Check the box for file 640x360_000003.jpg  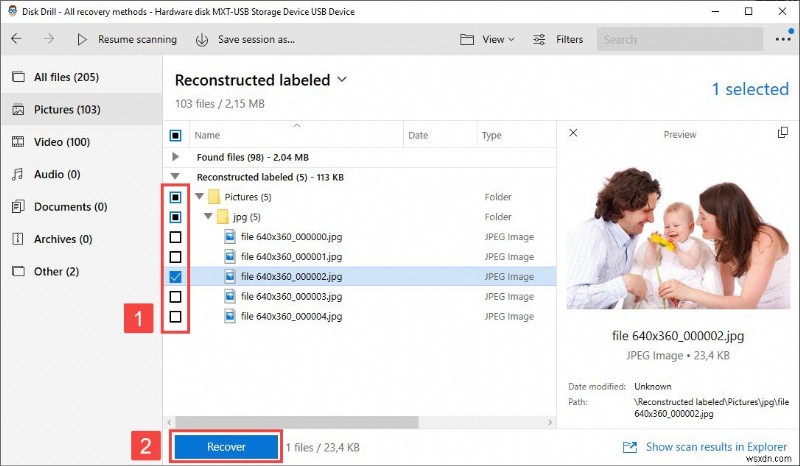[x=175, y=297]
